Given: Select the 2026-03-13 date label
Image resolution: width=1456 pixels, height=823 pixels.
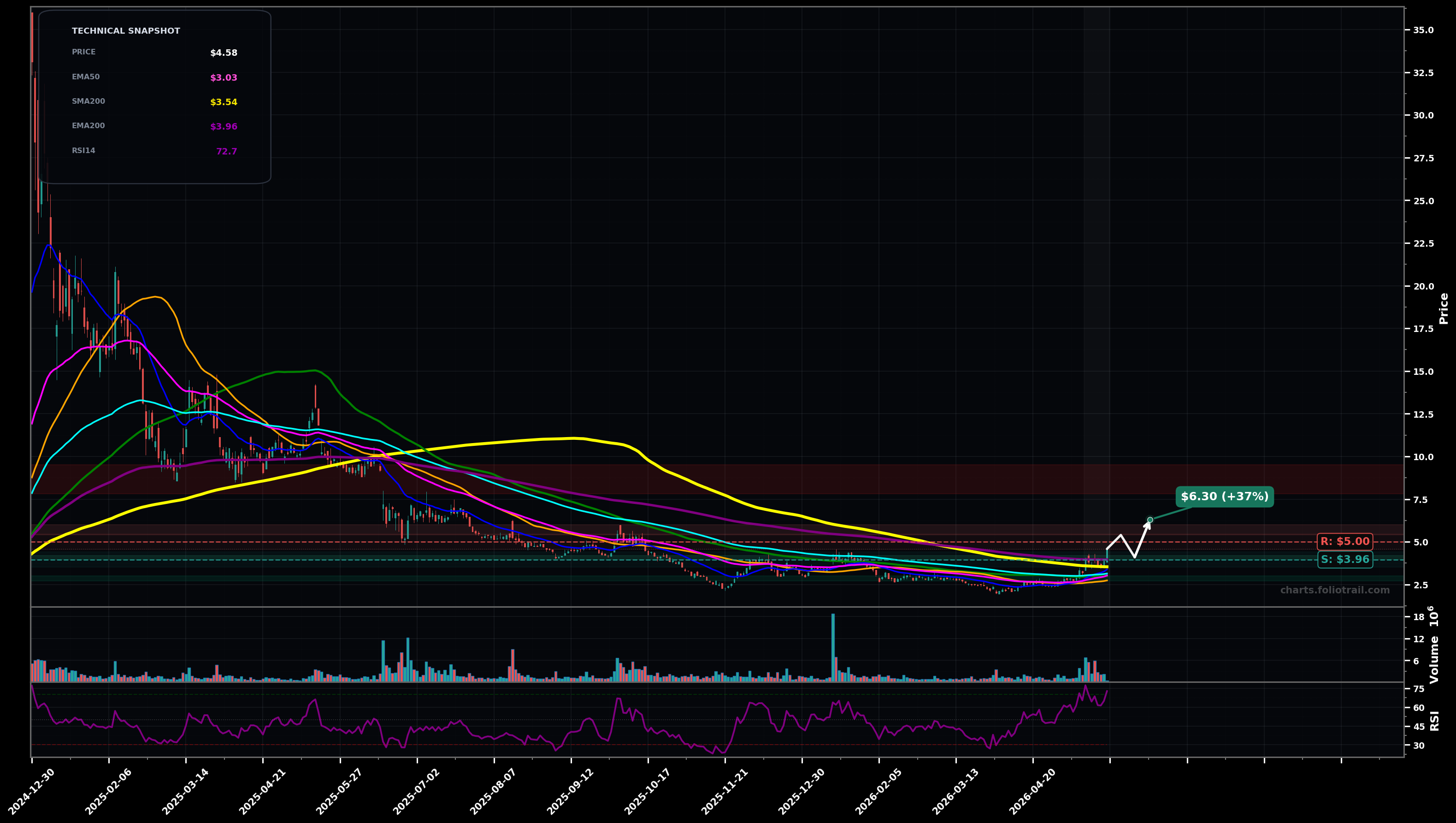Looking at the screenshot, I should tap(956, 791).
